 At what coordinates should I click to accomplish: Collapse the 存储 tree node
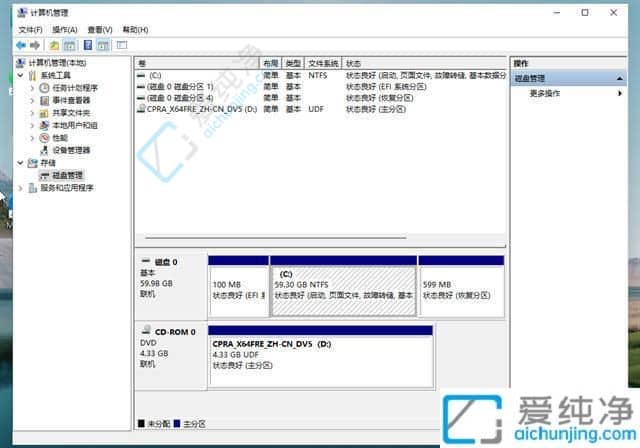pos(20,163)
